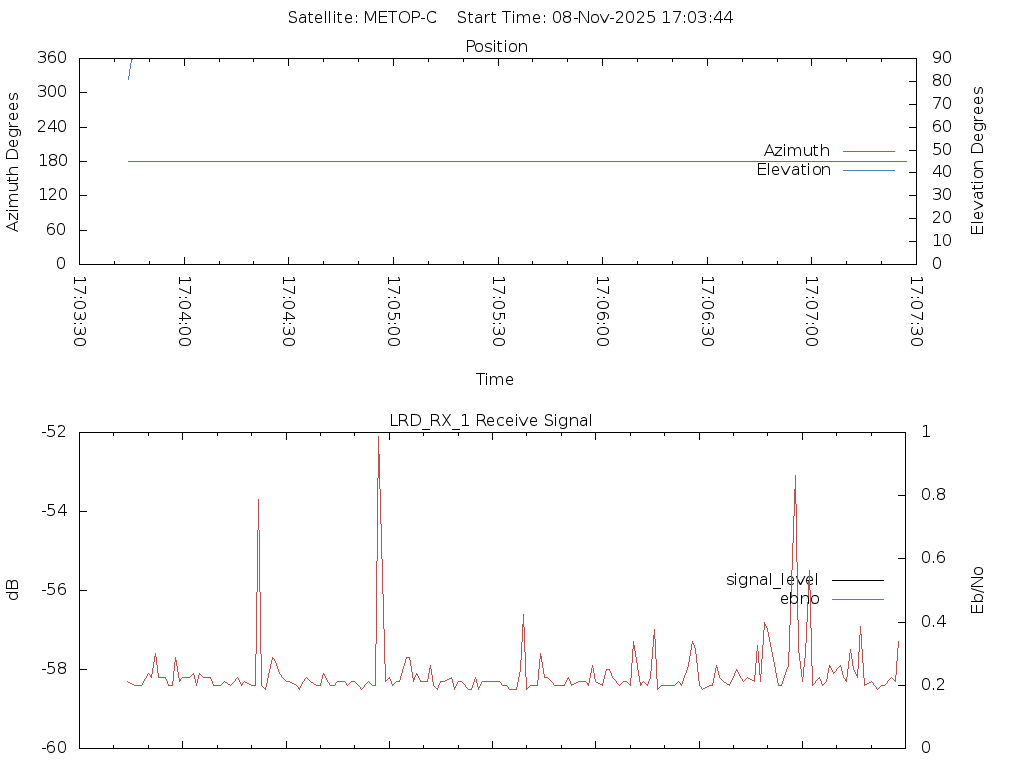This screenshot has width=1024, height=768.
Task: Click the ebno legend label
Action: (799, 599)
